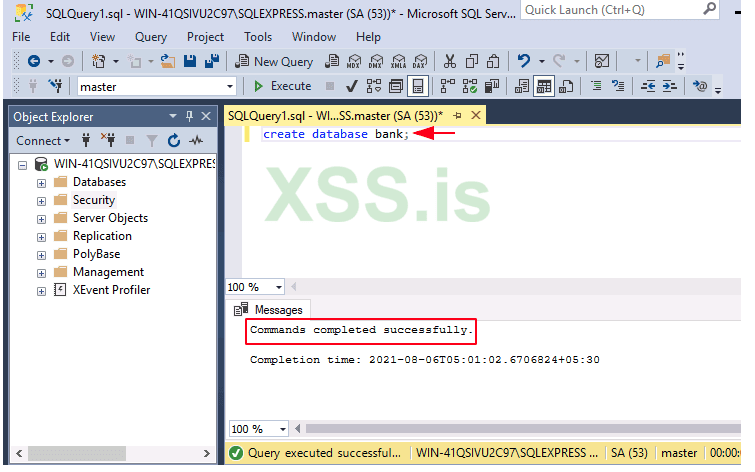Image resolution: width=755 pixels, height=472 pixels.
Task: Click Specify Values for Template Parameters icon
Action: (x=700, y=86)
